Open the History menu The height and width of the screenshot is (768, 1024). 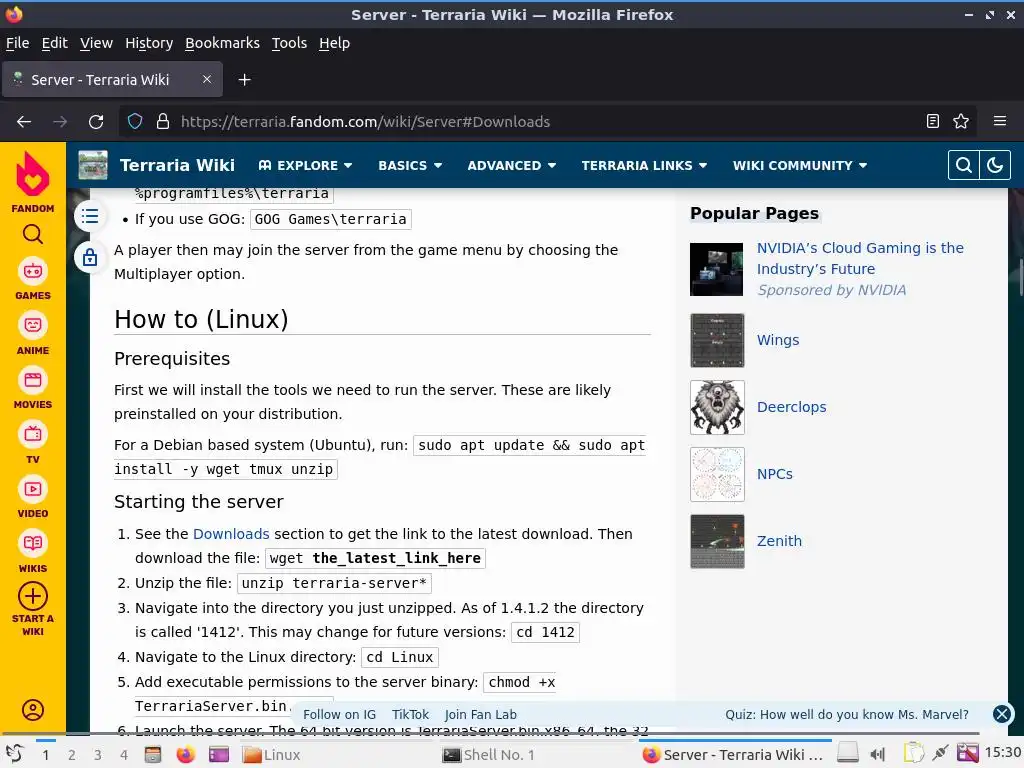(149, 43)
